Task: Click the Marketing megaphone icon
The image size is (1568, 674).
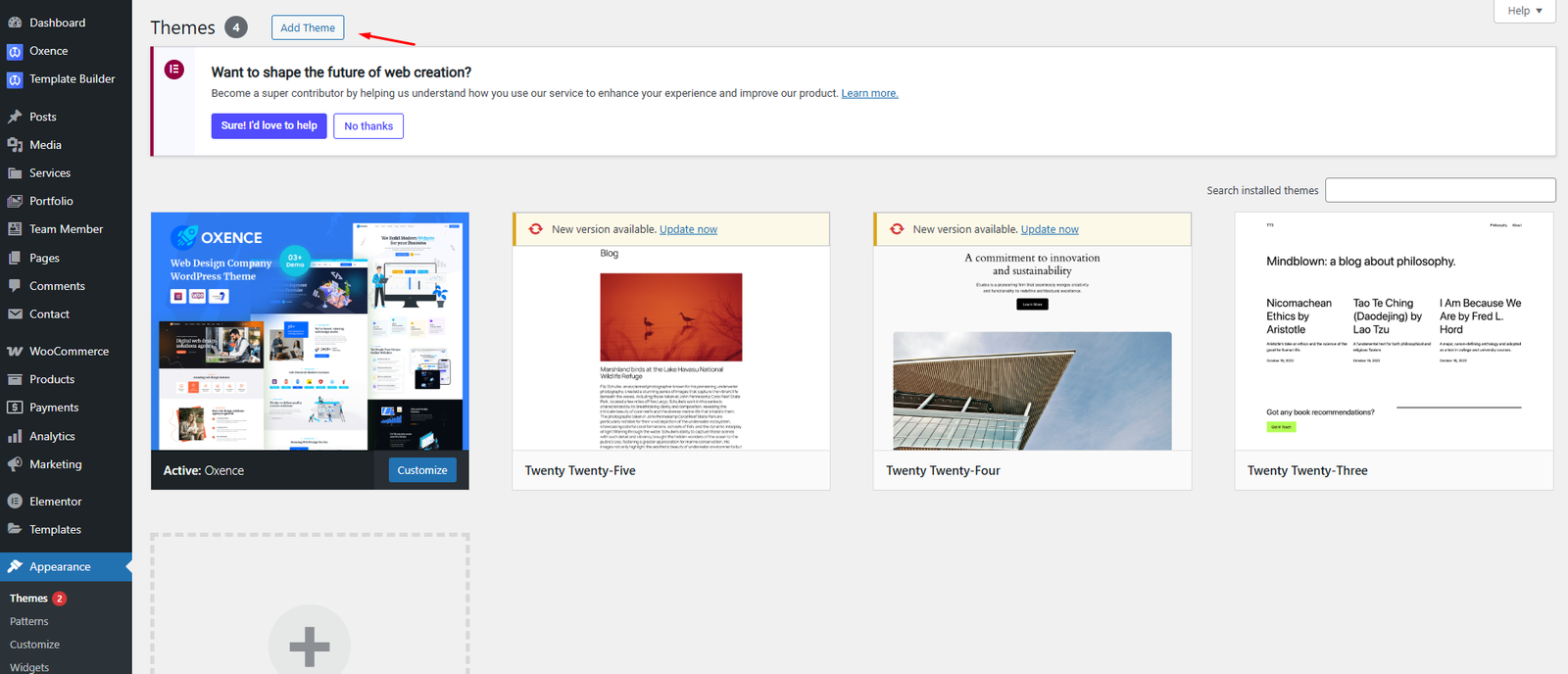Action: point(15,464)
